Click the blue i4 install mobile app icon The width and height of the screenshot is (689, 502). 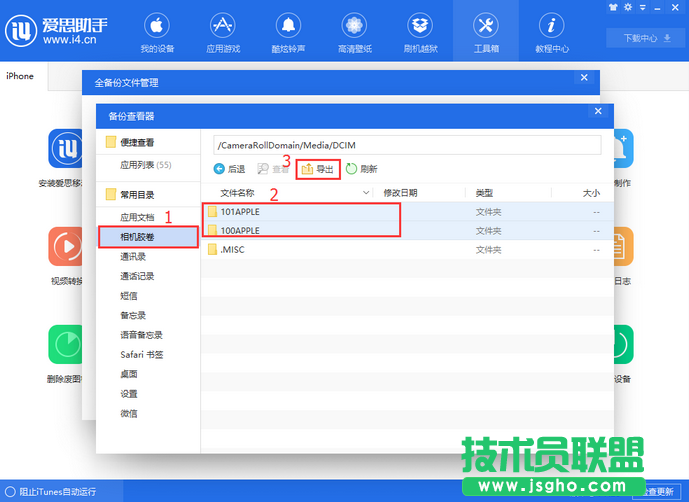[x=65, y=149]
